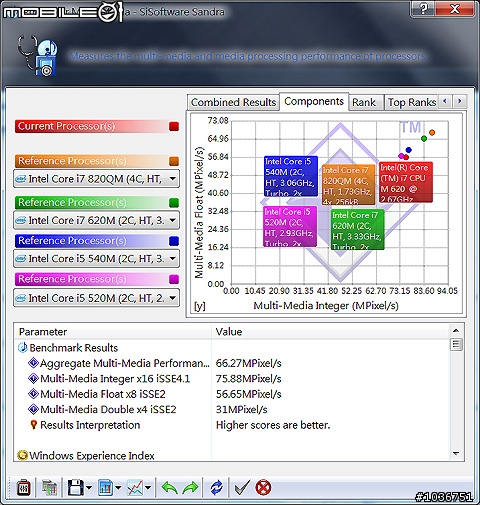Click the [y] axis toggle label
This screenshot has height=505, width=480.
200,306
